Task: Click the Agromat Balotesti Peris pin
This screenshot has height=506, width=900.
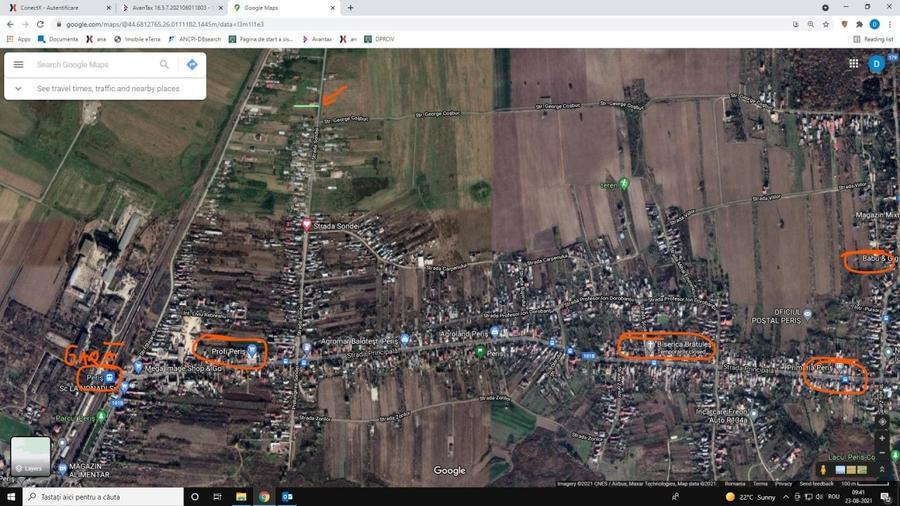Action: (x=405, y=340)
